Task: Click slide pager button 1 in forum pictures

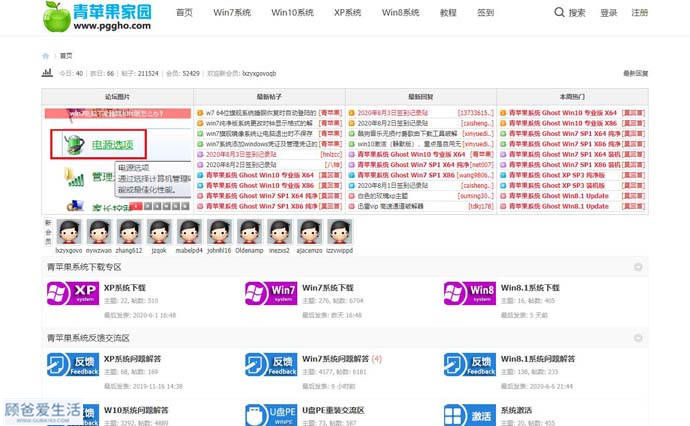Action: pos(136,206)
